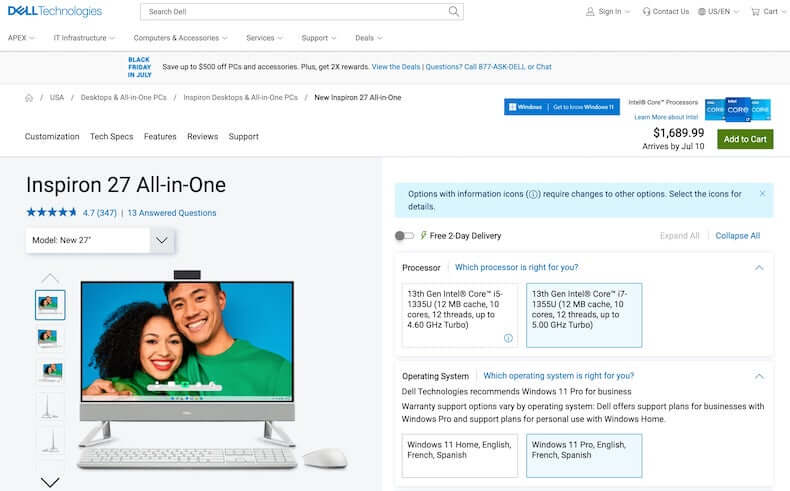Open the shopping cart icon
Screen dimensions: 790x491
point(755,11)
